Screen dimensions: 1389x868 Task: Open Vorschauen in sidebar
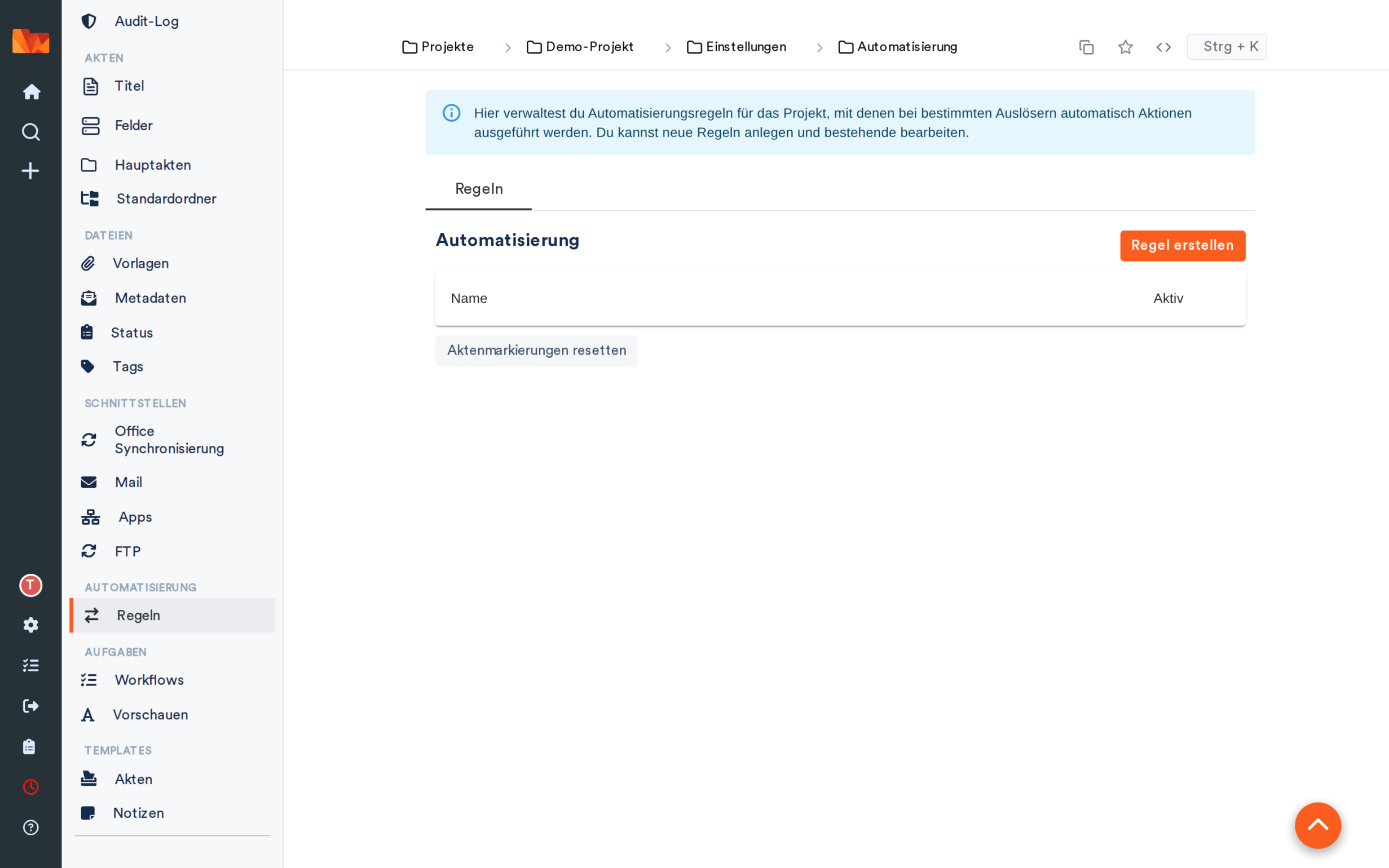point(172,715)
